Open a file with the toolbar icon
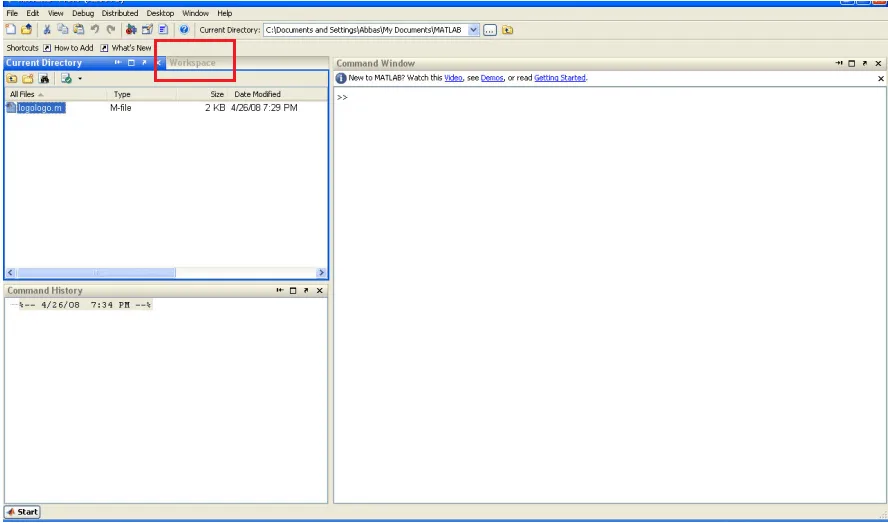Screen dimensions: 888x523 pos(26,29)
